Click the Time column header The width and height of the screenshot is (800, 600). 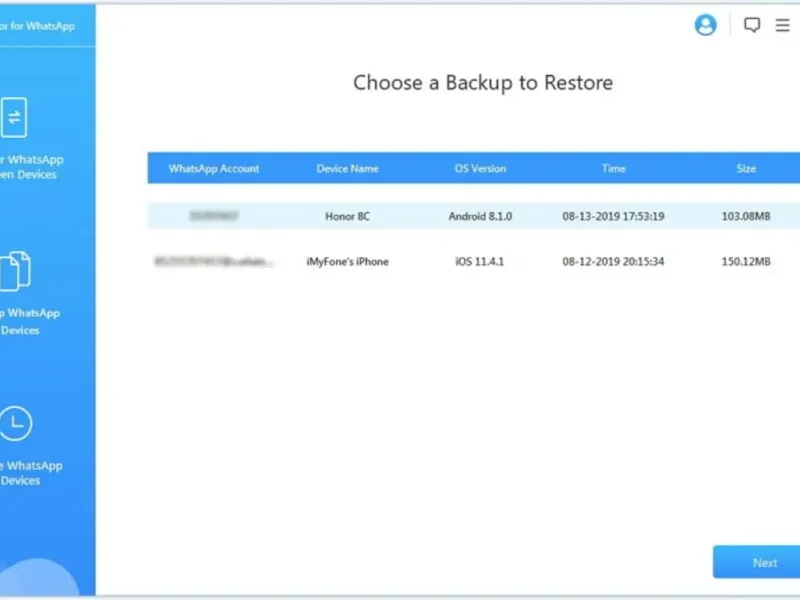point(613,168)
